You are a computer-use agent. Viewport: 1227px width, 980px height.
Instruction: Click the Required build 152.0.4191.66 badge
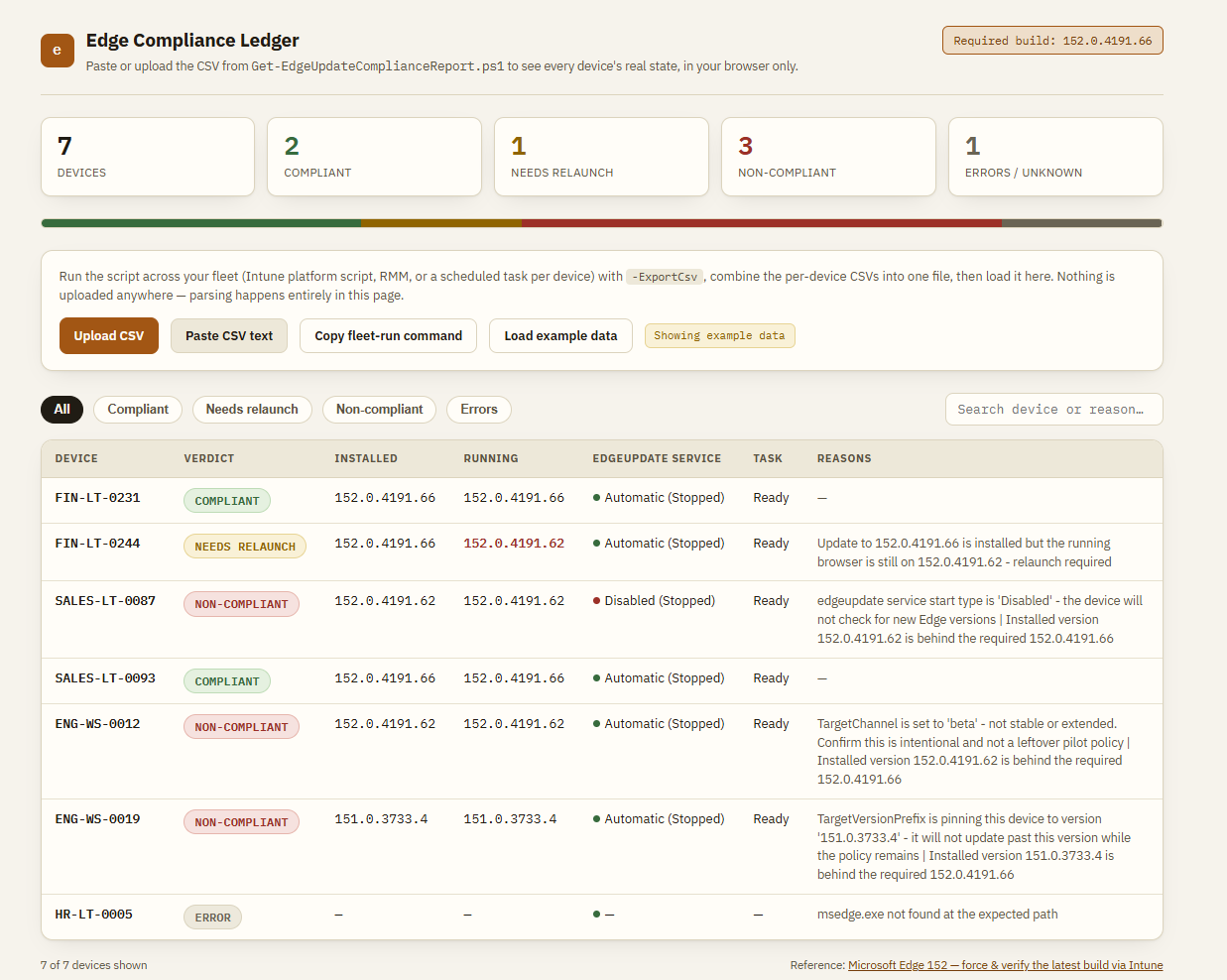(x=1052, y=41)
